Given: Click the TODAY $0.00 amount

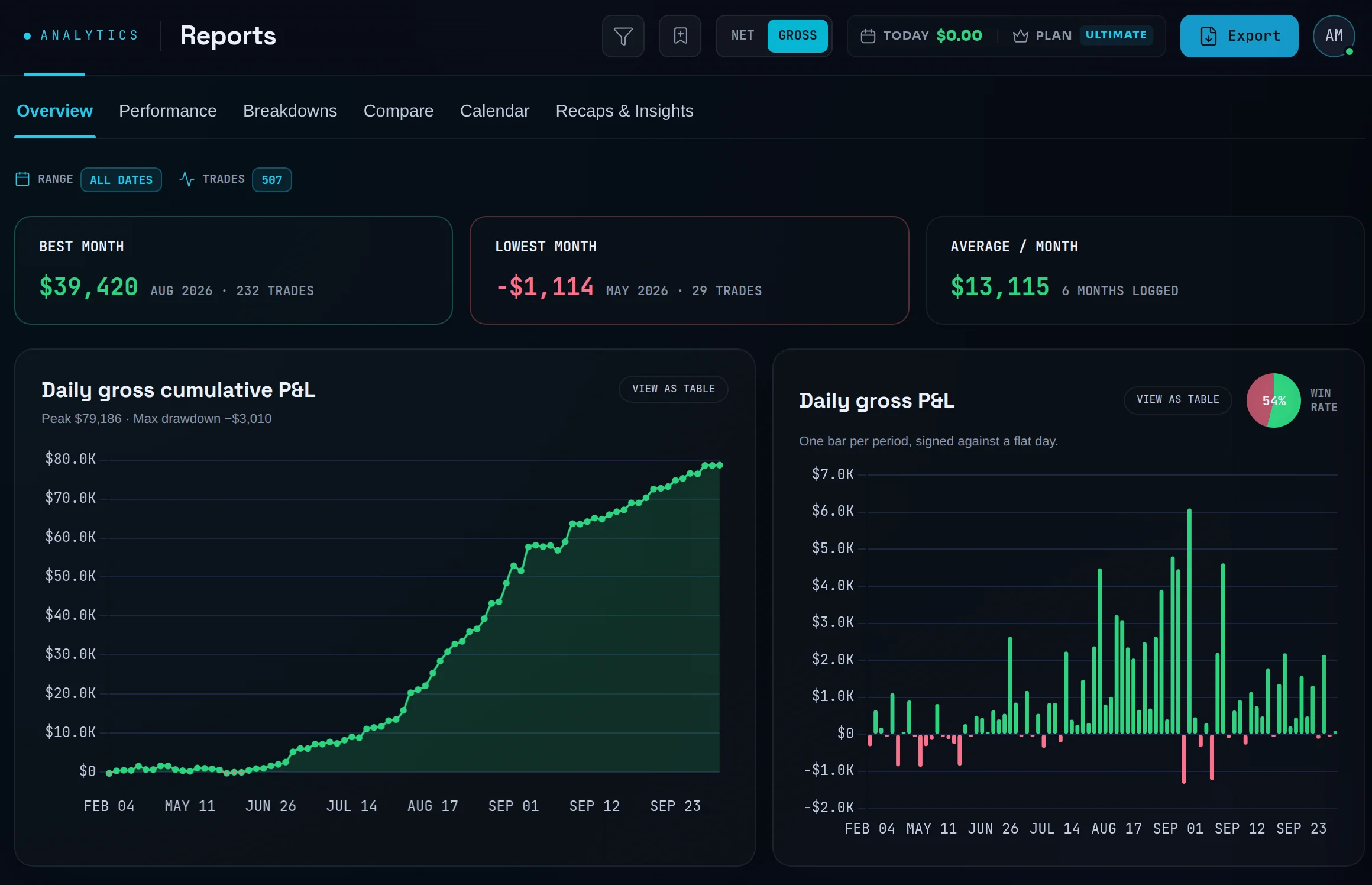Looking at the screenshot, I should tap(959, 36).
